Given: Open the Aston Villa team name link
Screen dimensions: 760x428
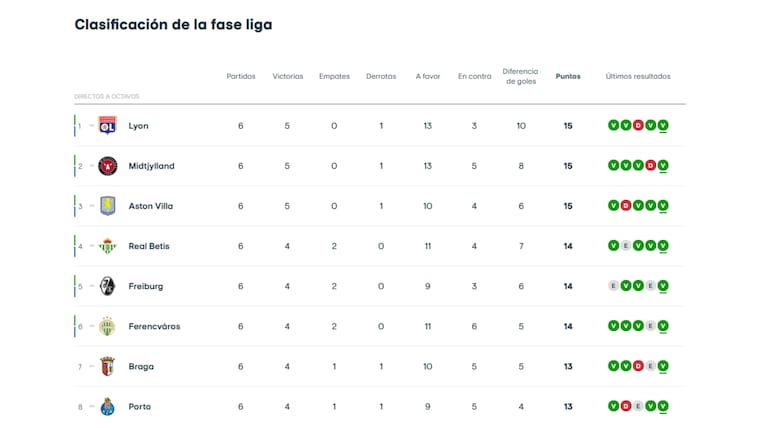Looking at the screenshot, I should (151, 206).
